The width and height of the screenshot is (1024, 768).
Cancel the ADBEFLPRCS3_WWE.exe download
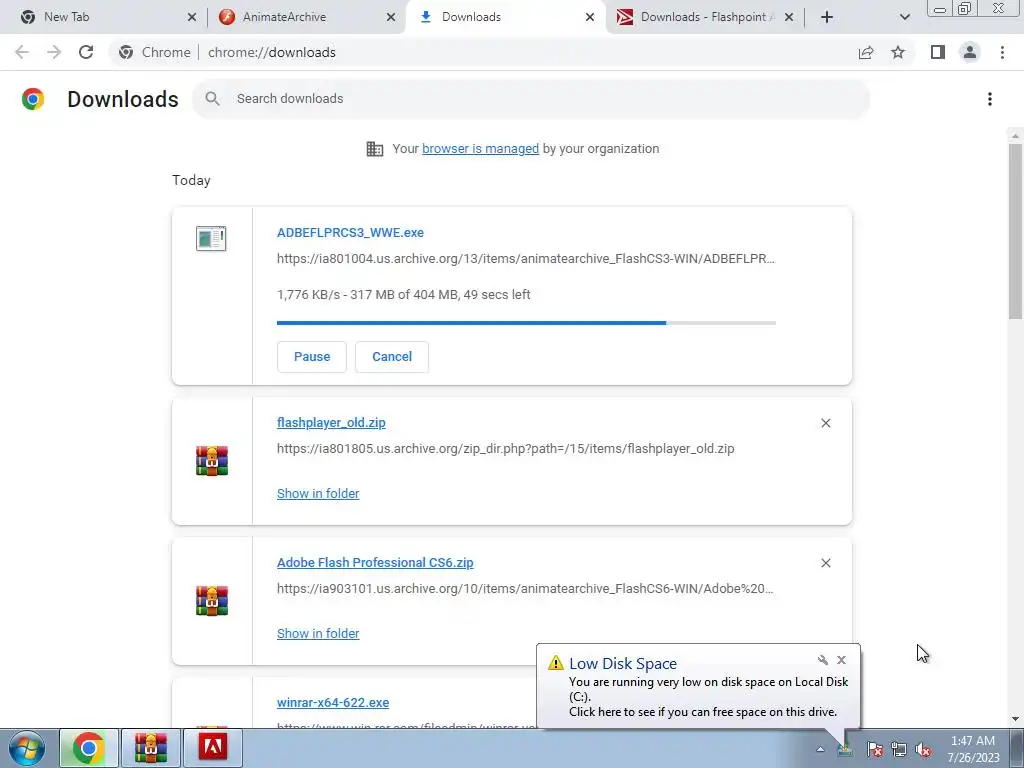pyautogui.click(x=392, y=357)
